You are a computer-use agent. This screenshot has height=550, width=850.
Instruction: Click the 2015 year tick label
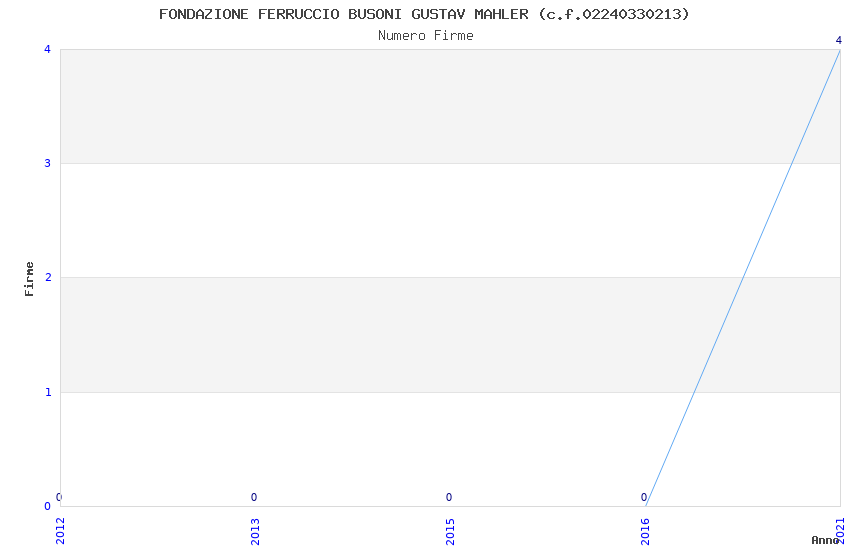(450, 531)
